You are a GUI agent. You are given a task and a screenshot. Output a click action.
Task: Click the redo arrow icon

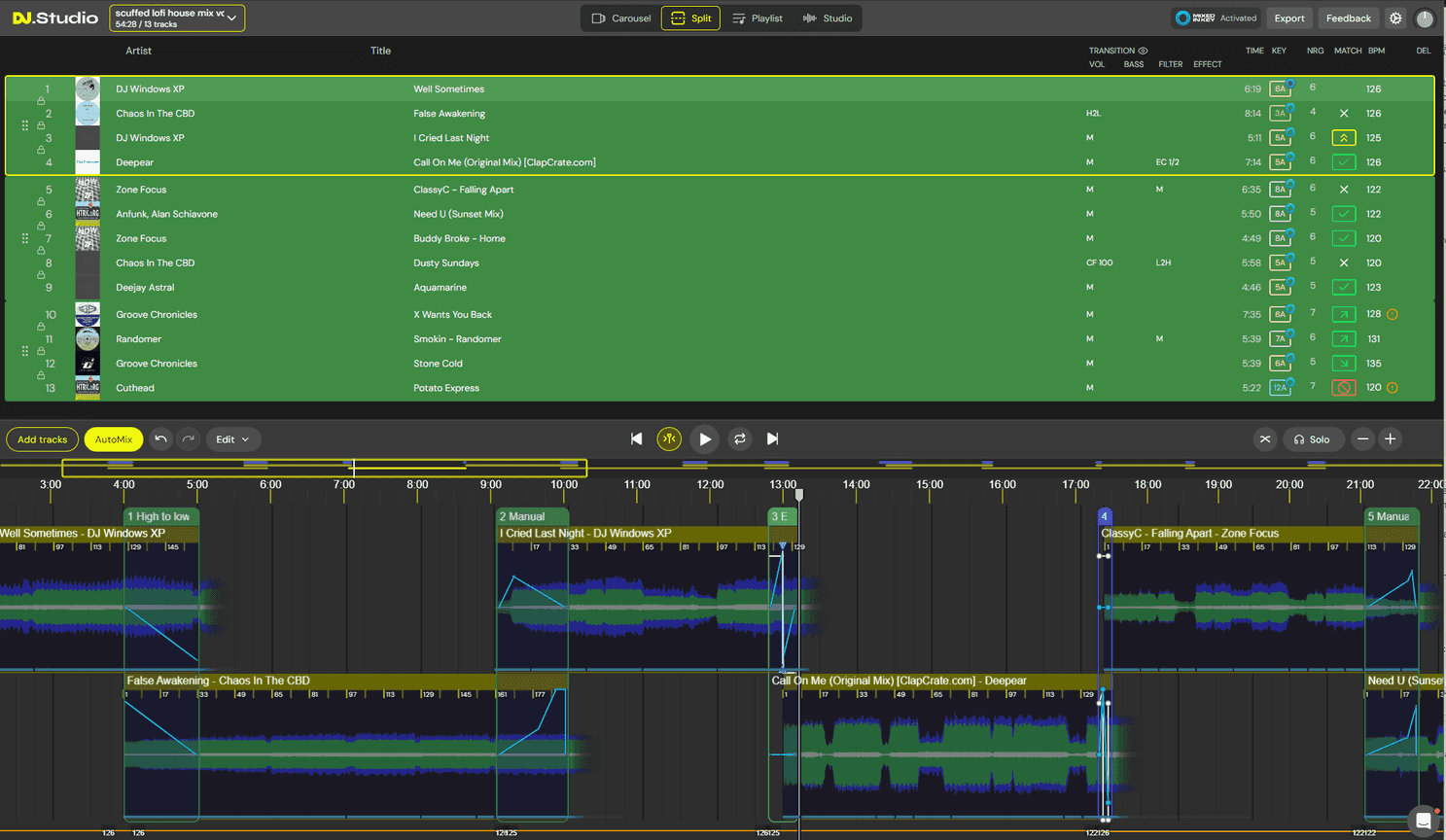click(x=189, y=439)
